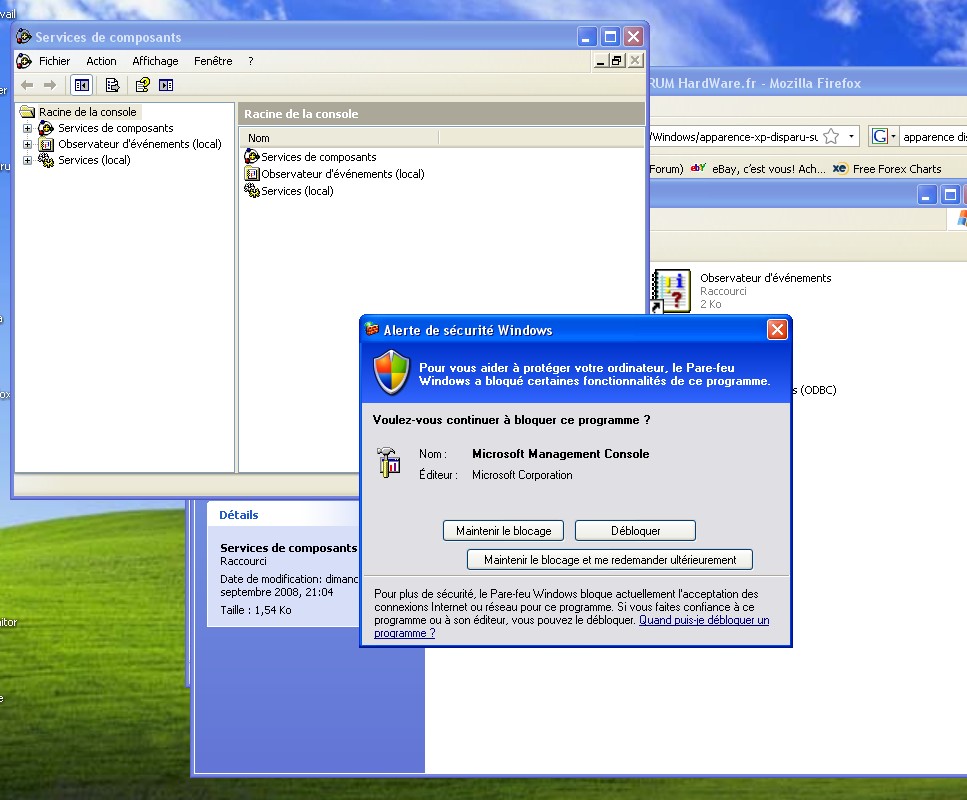Click the Nom column header
Image resolution: width=967 pixels, height=800 pixels.
(x=339, y=138)
